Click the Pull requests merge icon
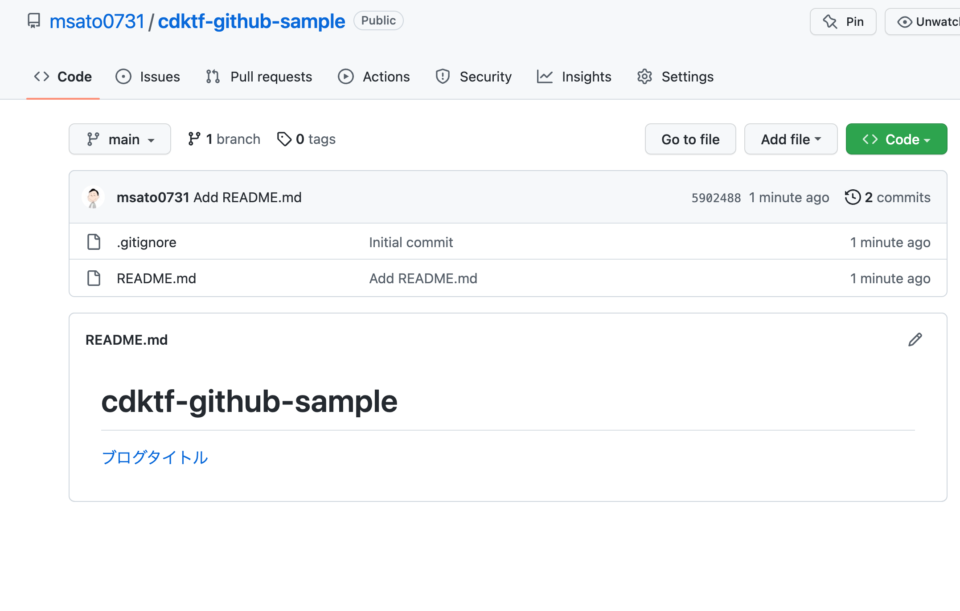The height and width of the screenshot is (611, 960). [x=211, y=76]
